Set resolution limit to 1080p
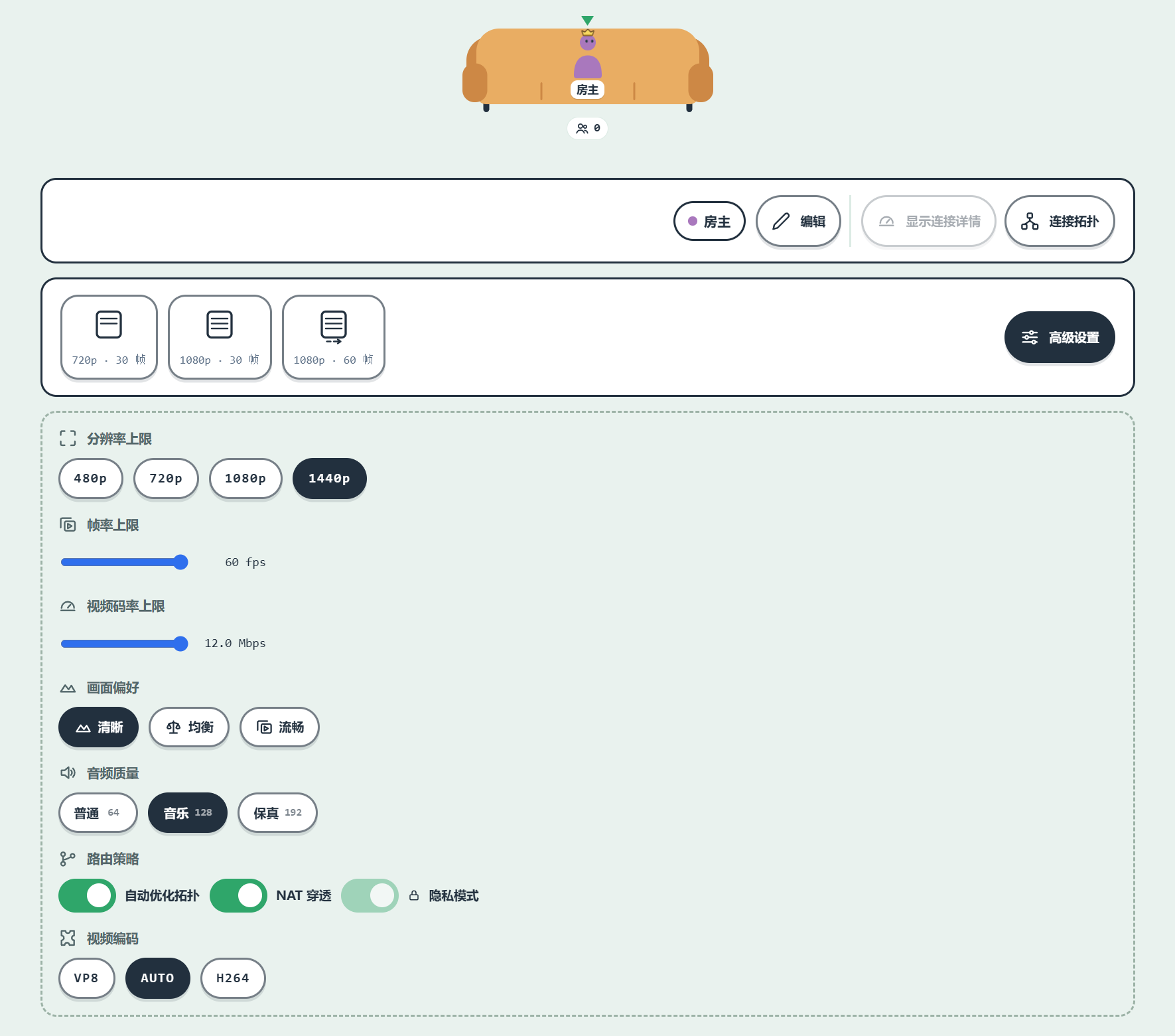Screen dimensions: 1175x1036 (x=245, y=479)
